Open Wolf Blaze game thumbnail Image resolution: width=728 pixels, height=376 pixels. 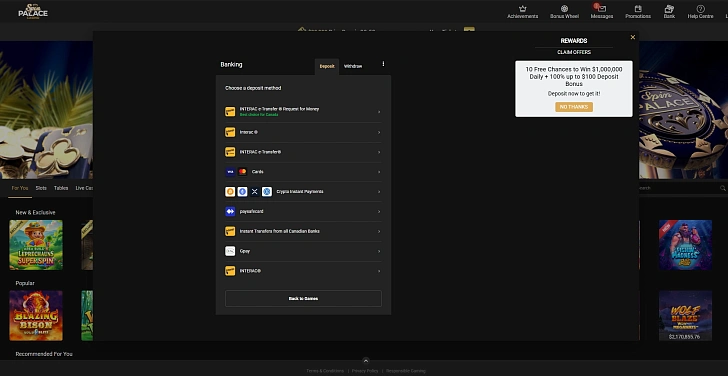click(685, 316)
